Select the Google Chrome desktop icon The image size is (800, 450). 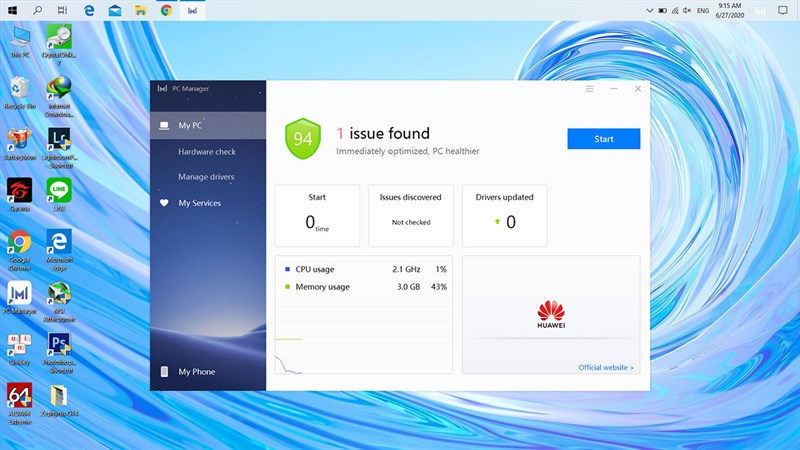19,250
